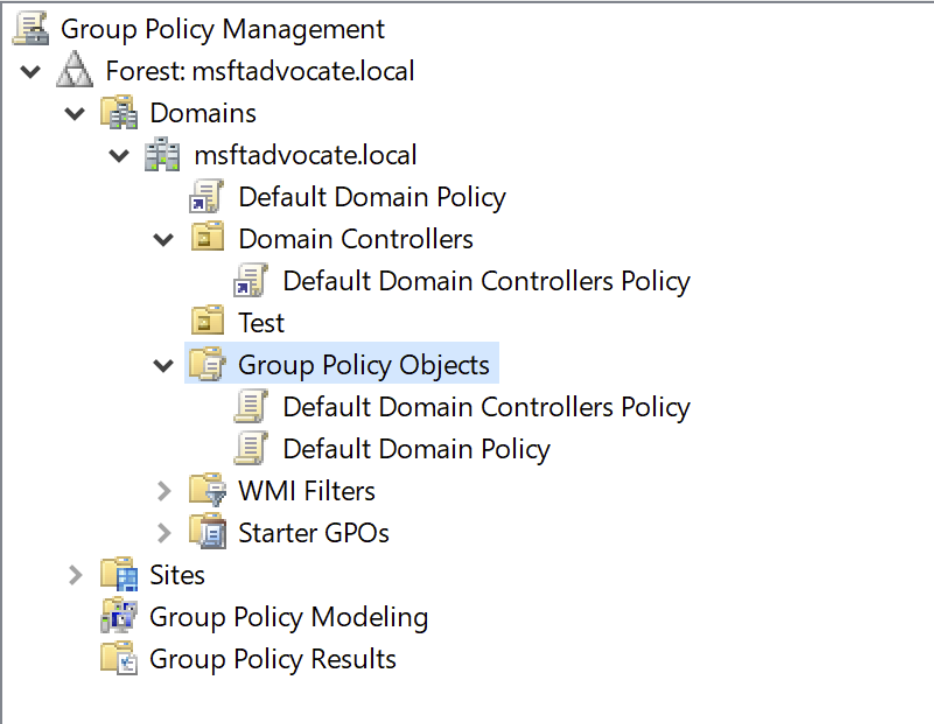Expand the Sites node
The height and width of the screenshot is (724, 934).
[x=76, y=575]
